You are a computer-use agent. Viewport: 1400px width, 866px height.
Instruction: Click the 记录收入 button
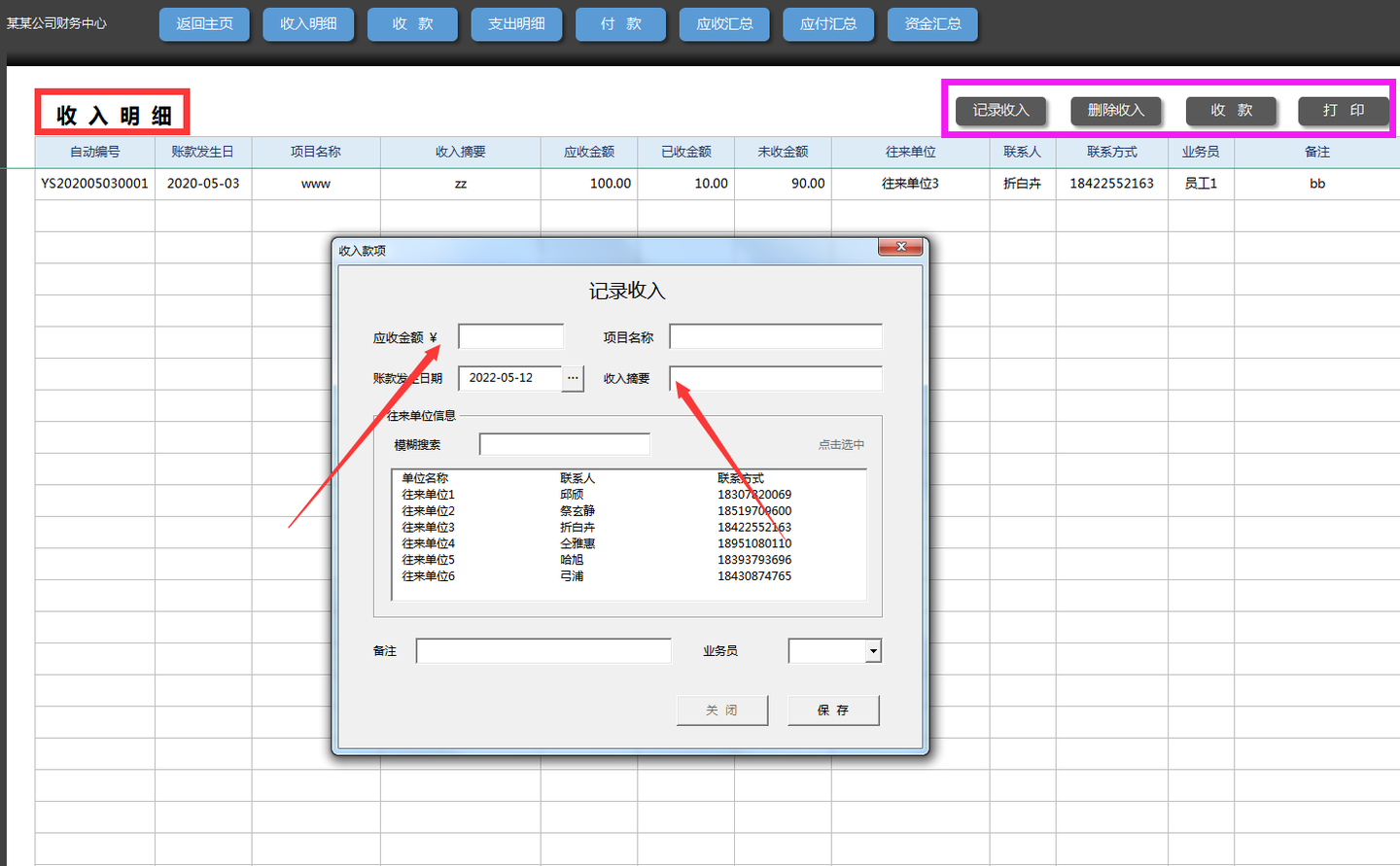pyautogui.click(x=1000, y=111)
